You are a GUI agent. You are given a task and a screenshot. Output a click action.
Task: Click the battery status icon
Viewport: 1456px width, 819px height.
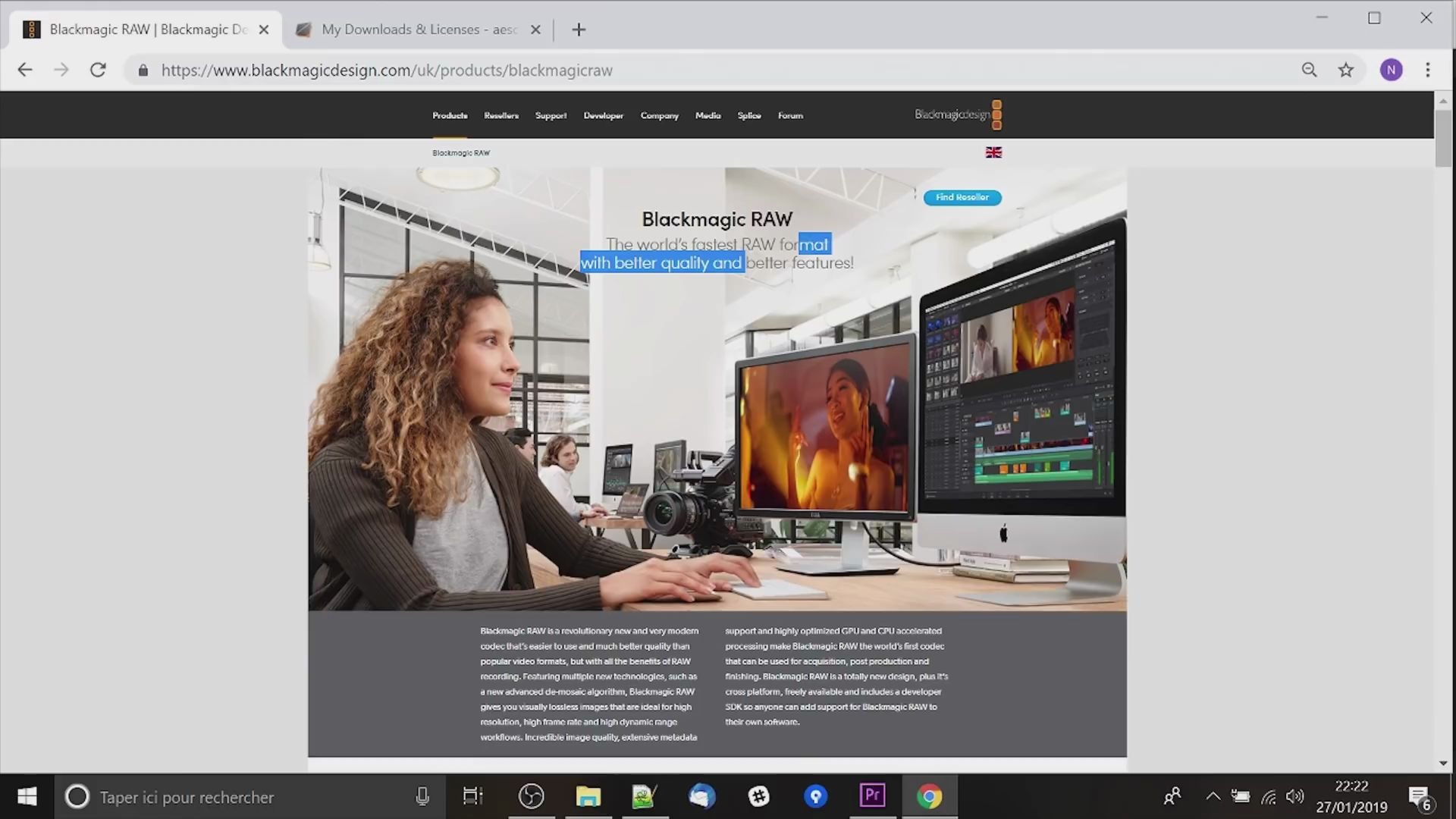tap(1241, 796)
